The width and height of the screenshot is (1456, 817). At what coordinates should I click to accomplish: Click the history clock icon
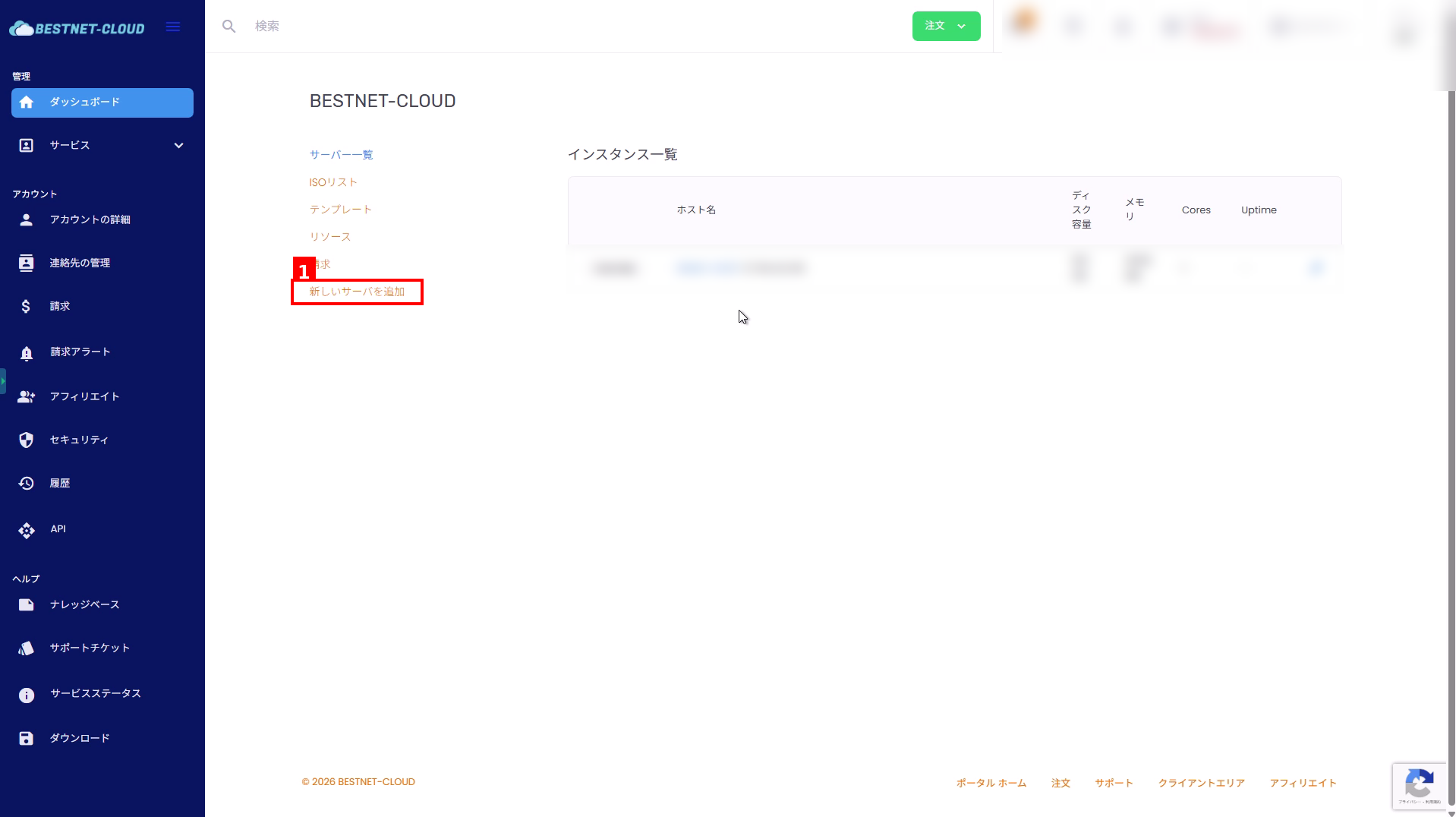point(27,484)
